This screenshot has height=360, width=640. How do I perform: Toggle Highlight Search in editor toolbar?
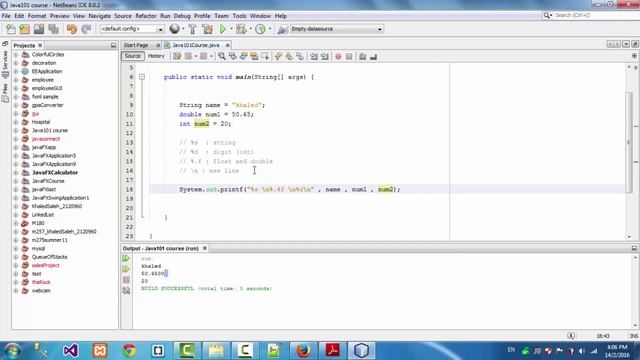(254, 56)
